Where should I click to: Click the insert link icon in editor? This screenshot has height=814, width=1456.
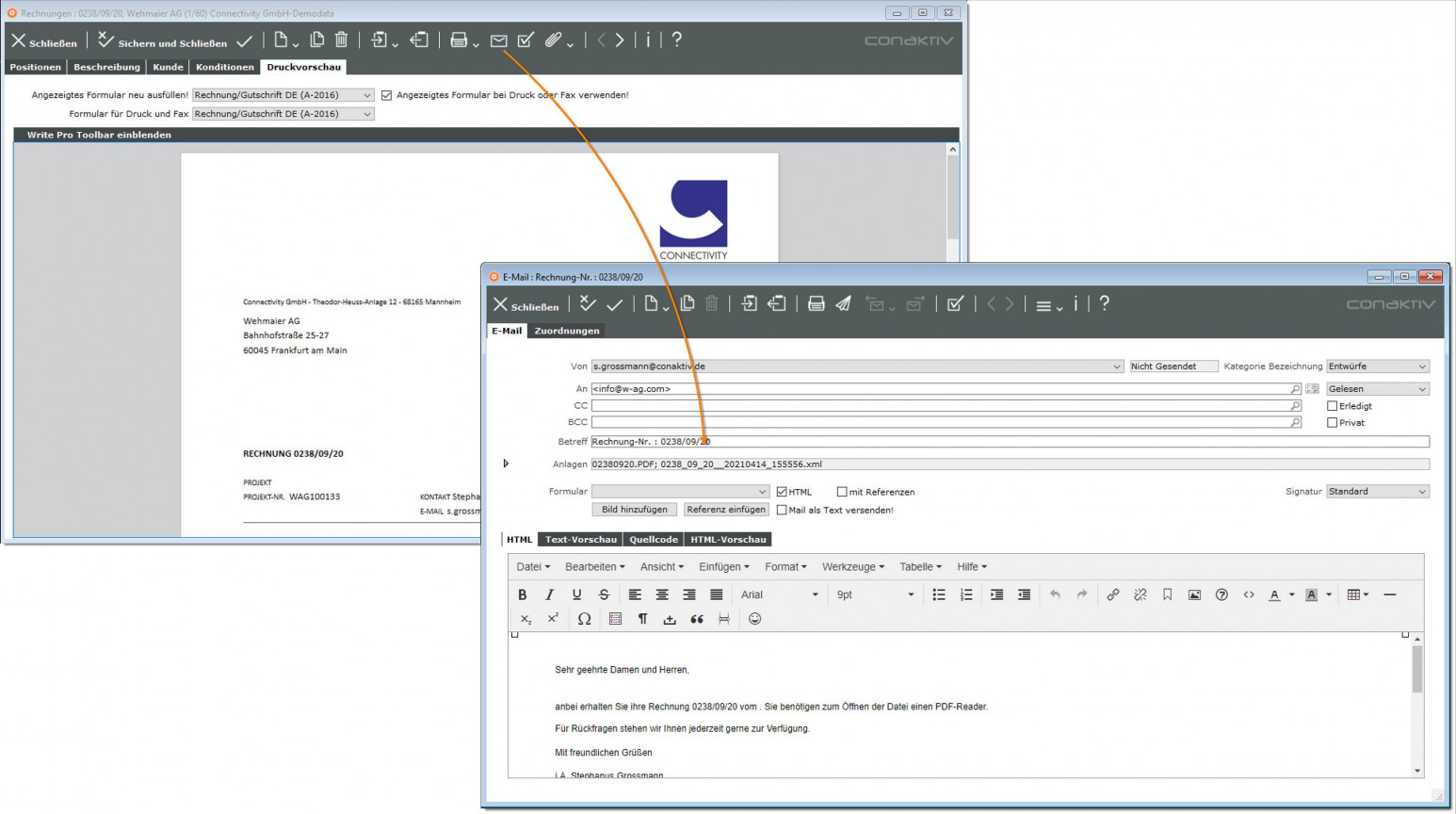[x=1113, y=594]
